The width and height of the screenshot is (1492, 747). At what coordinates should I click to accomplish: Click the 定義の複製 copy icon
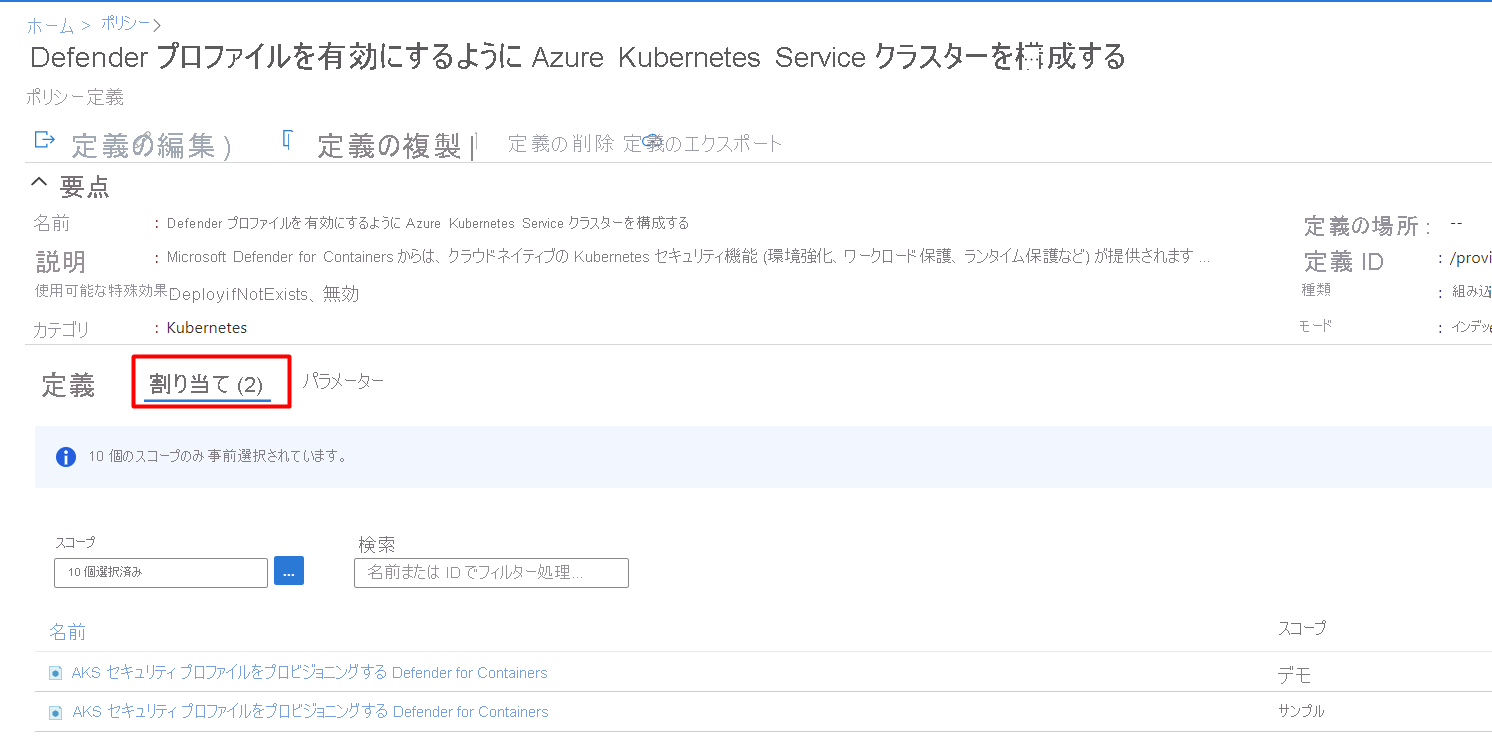(x=287, y=139)
